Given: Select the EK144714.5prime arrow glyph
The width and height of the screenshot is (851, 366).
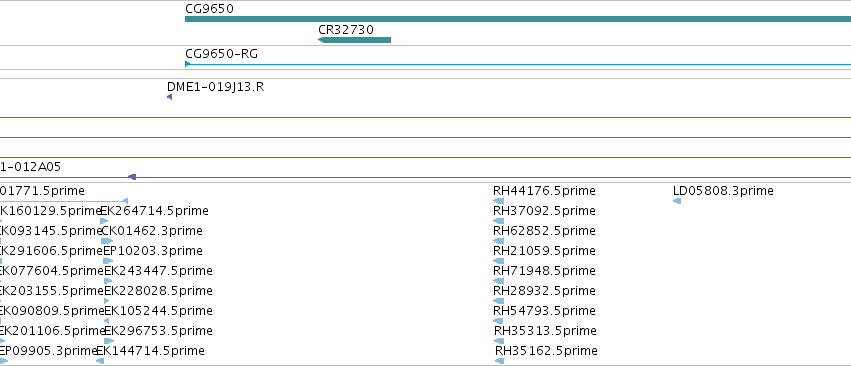Looking at the screenshot, I should [100, 361].
